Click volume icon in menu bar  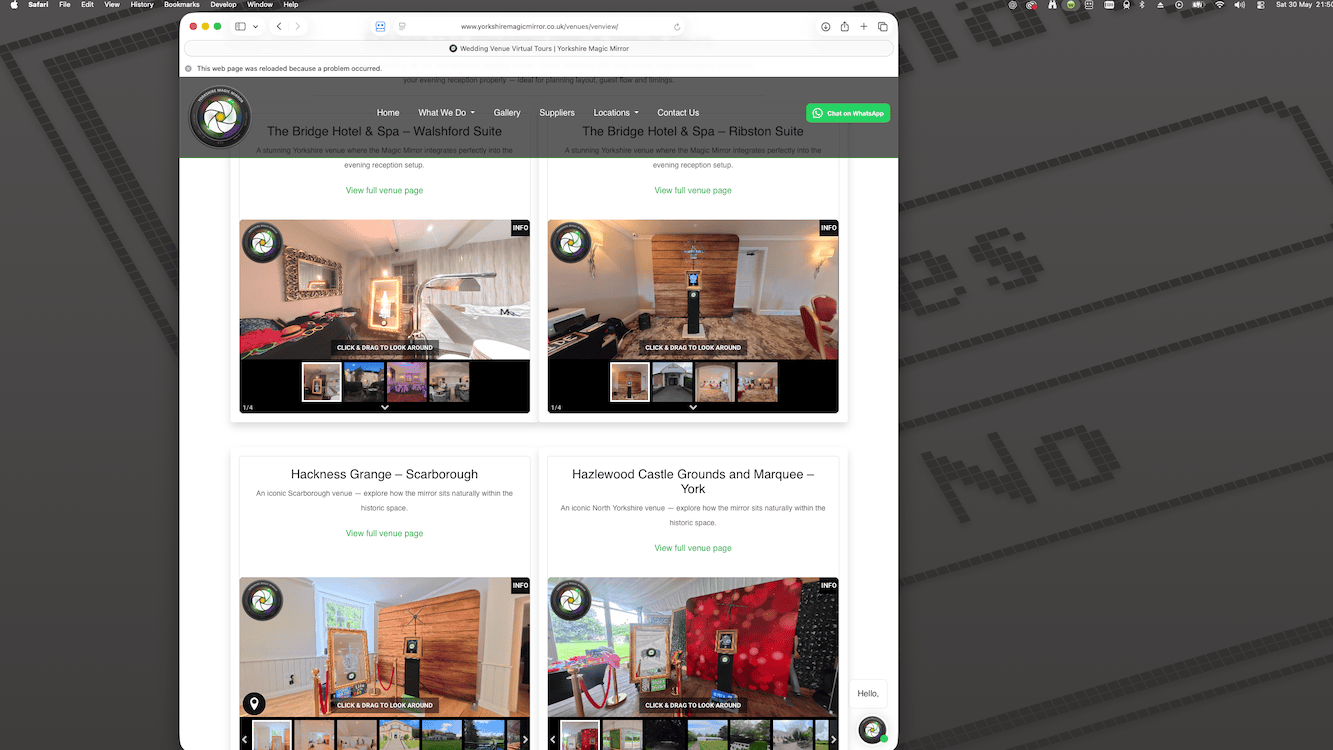point(1240,5)
